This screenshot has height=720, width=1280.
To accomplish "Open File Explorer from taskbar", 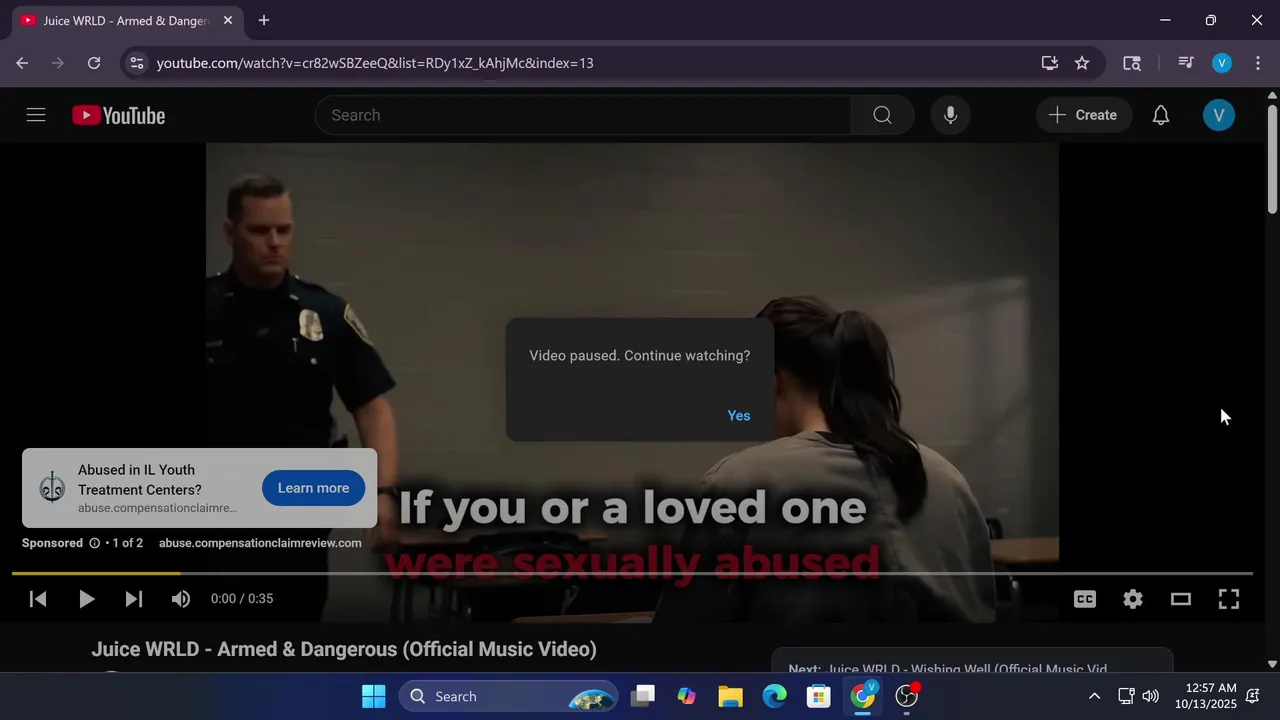I will (730, 696).
